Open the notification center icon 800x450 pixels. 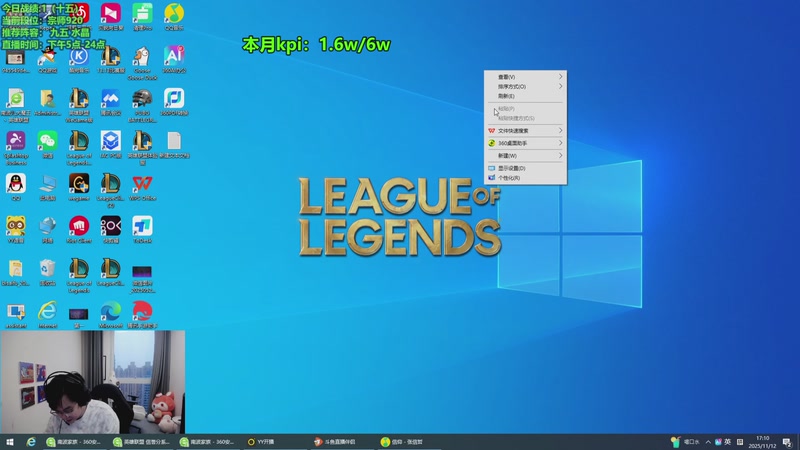click(787, 442)
